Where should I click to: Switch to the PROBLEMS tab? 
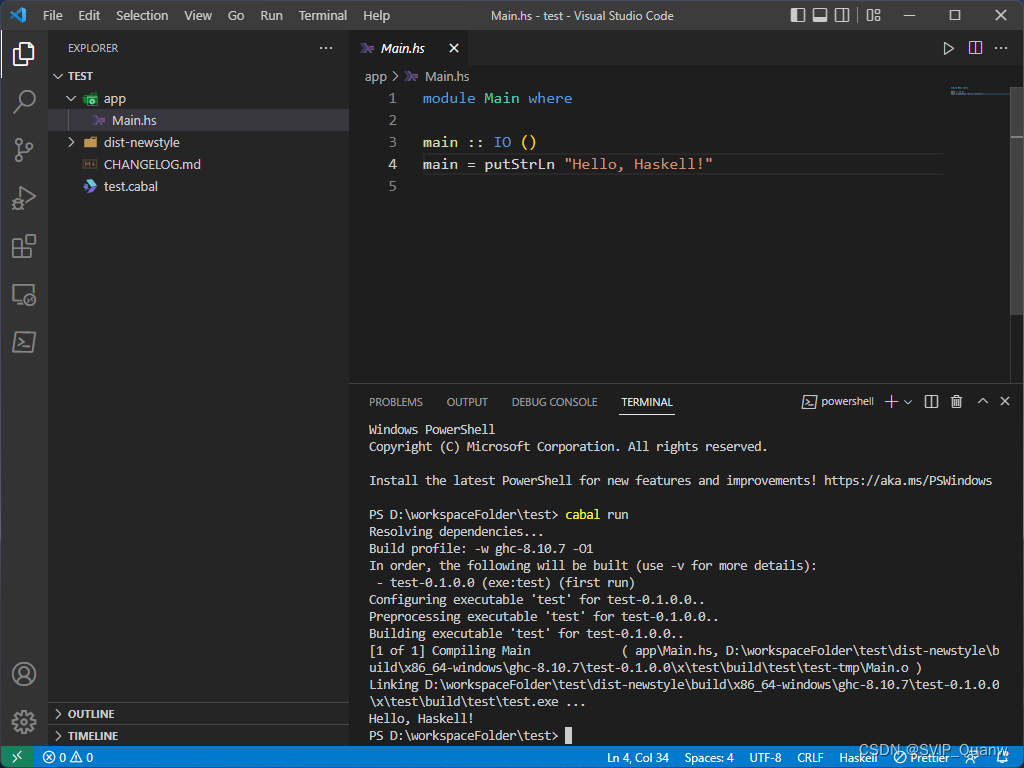tap(396, 401)
